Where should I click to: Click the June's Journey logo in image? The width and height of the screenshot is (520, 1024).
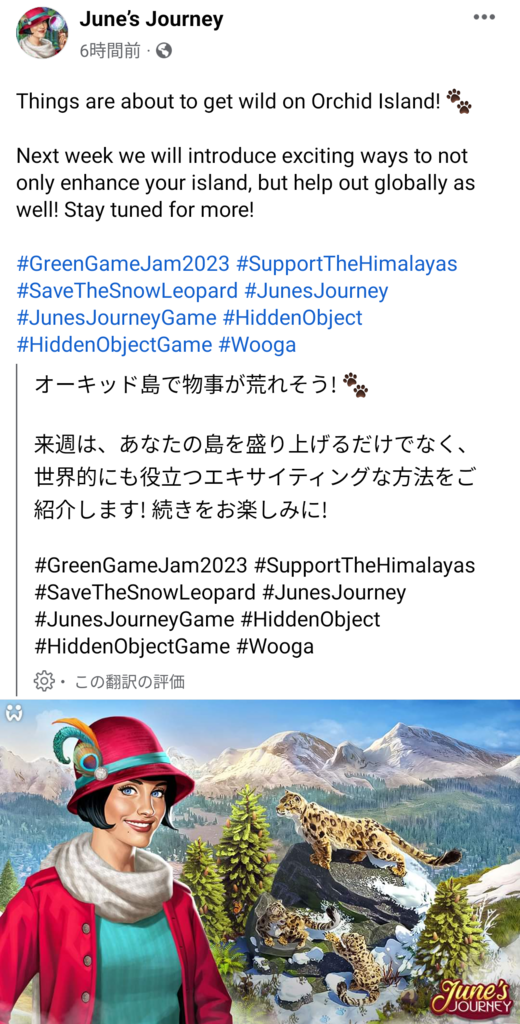pyautogui.click(x=474, y=997)
